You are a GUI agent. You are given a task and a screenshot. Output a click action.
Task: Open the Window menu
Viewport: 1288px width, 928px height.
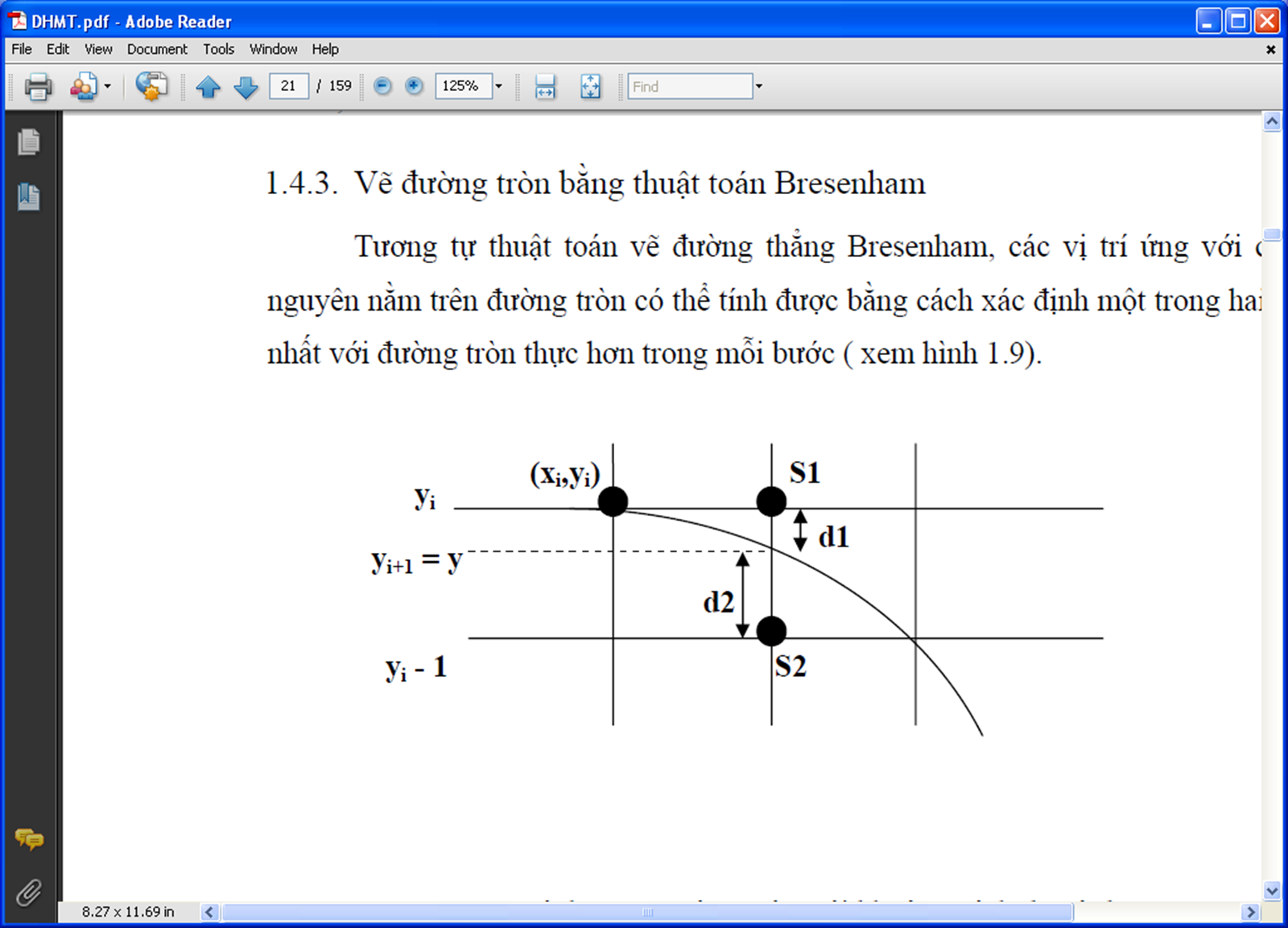tap(273, 49)
